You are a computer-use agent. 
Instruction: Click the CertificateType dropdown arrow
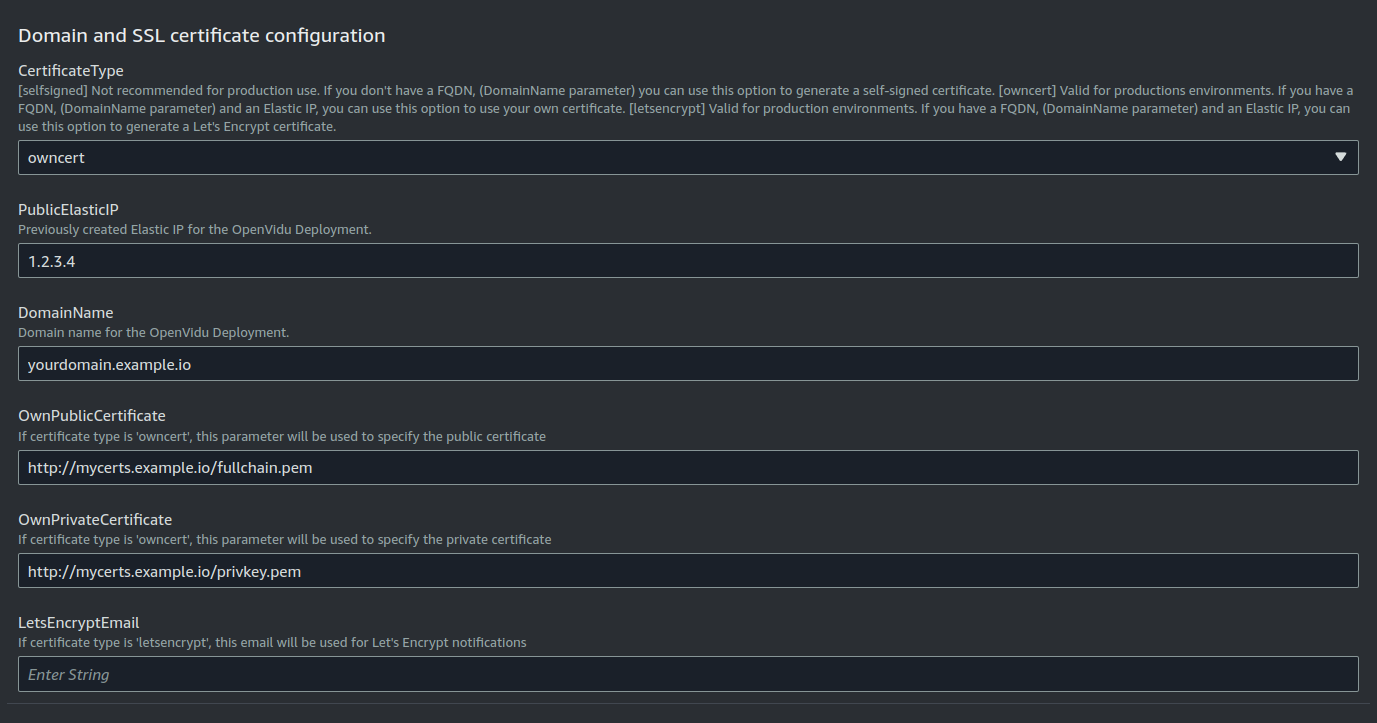[x=1340, y=157]
